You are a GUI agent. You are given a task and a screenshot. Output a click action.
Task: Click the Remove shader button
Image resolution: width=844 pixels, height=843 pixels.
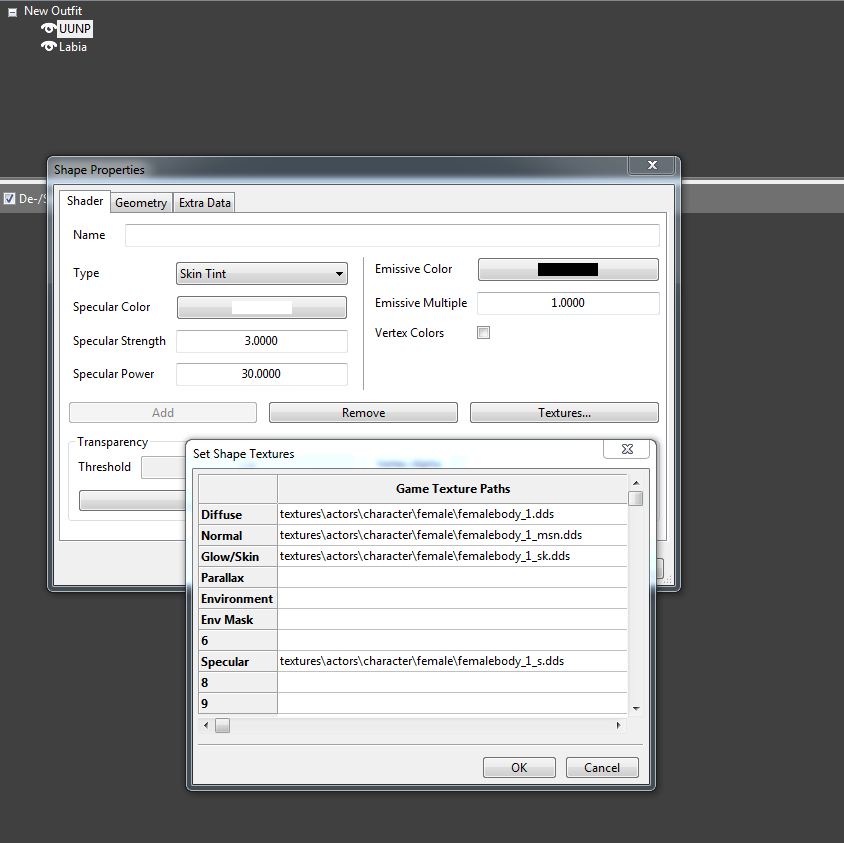click(363, 413)
